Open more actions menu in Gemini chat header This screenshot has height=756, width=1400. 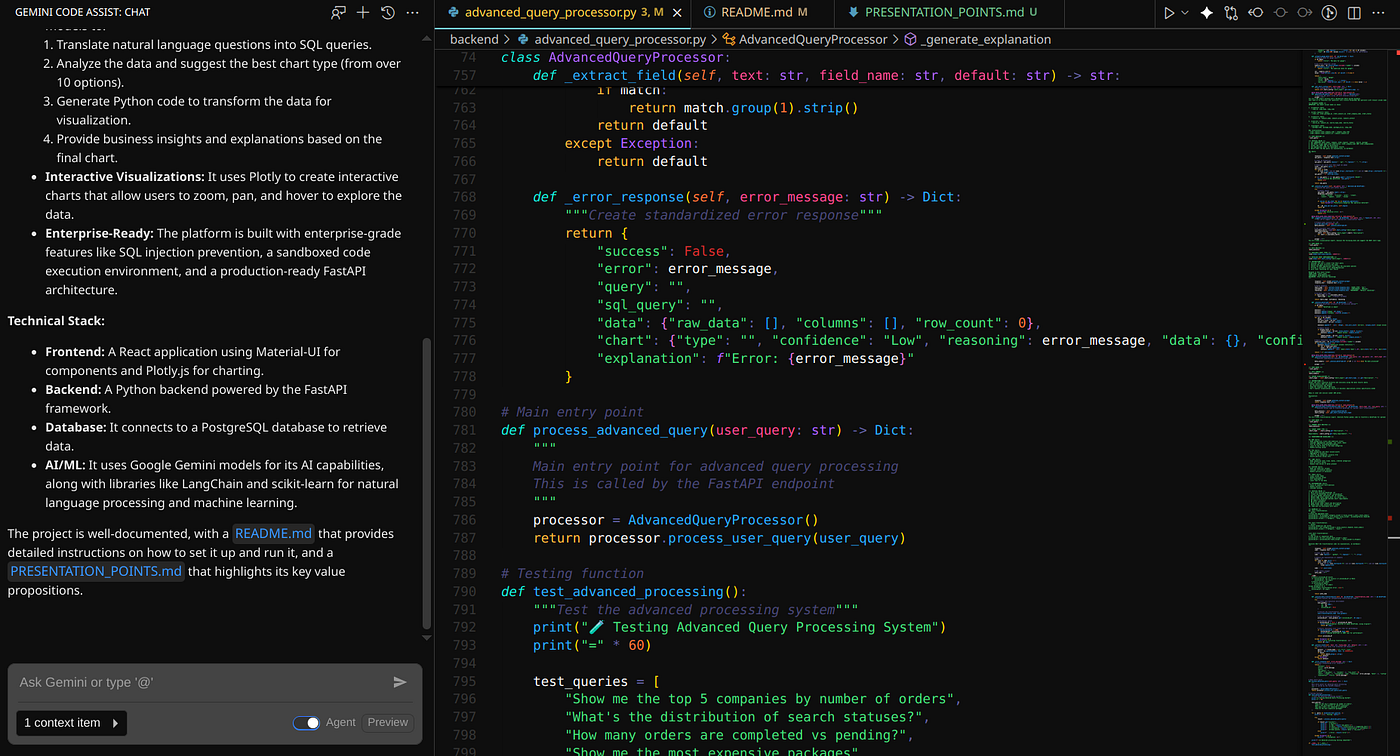click(412, 13)
